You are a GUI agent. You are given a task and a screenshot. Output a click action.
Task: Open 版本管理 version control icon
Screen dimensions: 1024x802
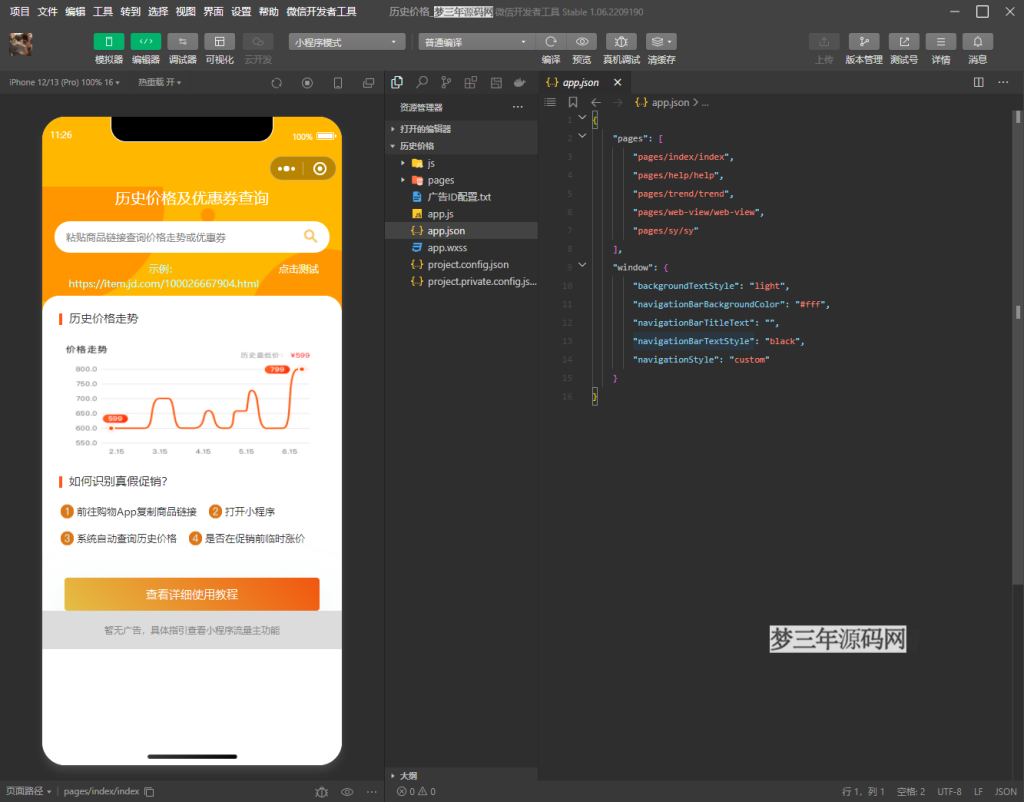click(x=863, y=42)
